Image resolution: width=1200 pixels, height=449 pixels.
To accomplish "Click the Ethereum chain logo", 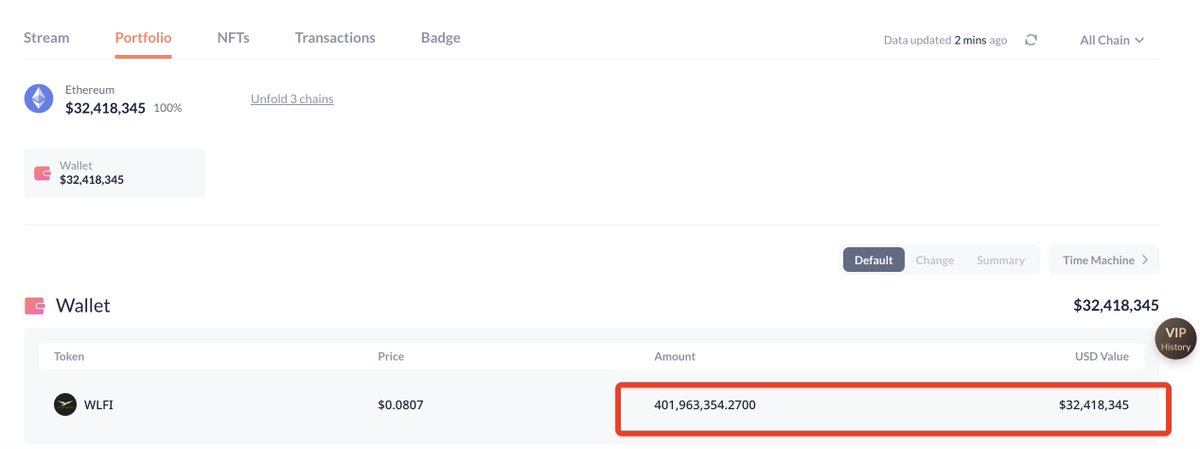I will (39, 98).
